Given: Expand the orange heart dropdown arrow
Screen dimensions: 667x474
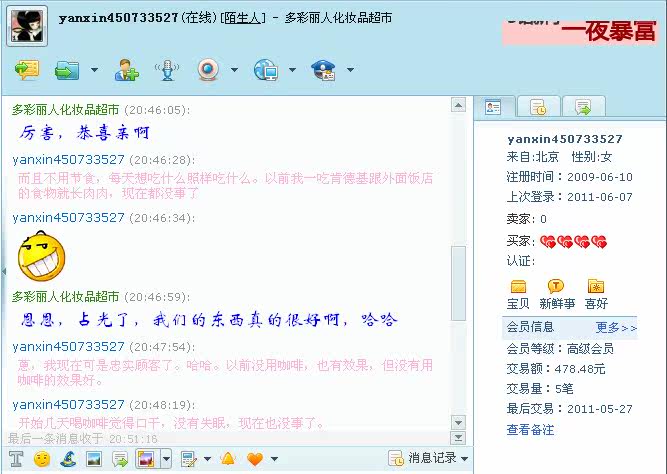Looking at the screenshot, I should [x=274, y=459].
